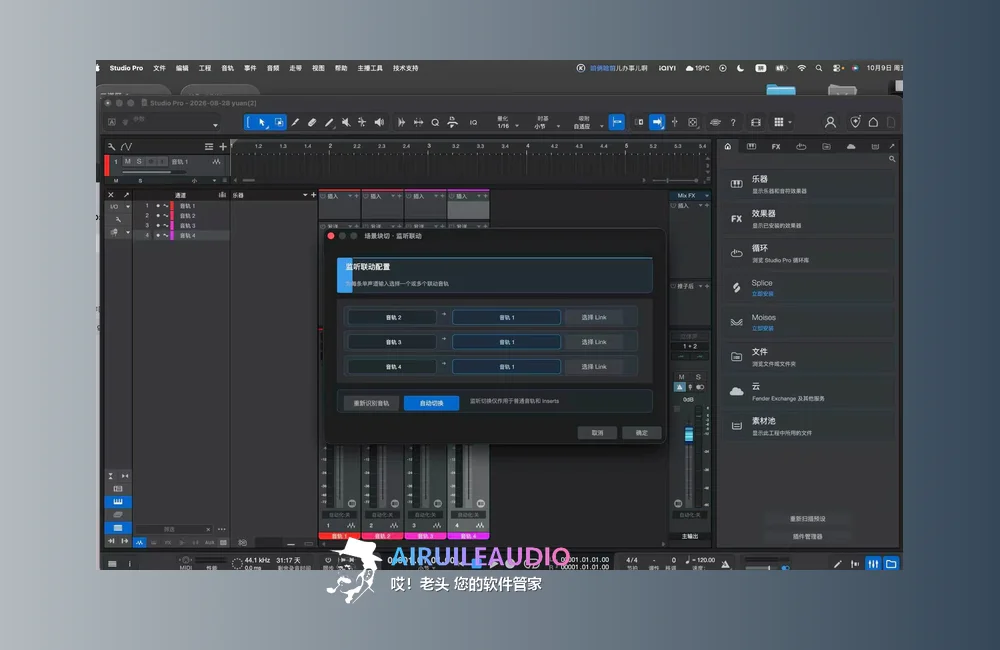Open the Browse folder icon in bottom bar

[x=891, y=564]
